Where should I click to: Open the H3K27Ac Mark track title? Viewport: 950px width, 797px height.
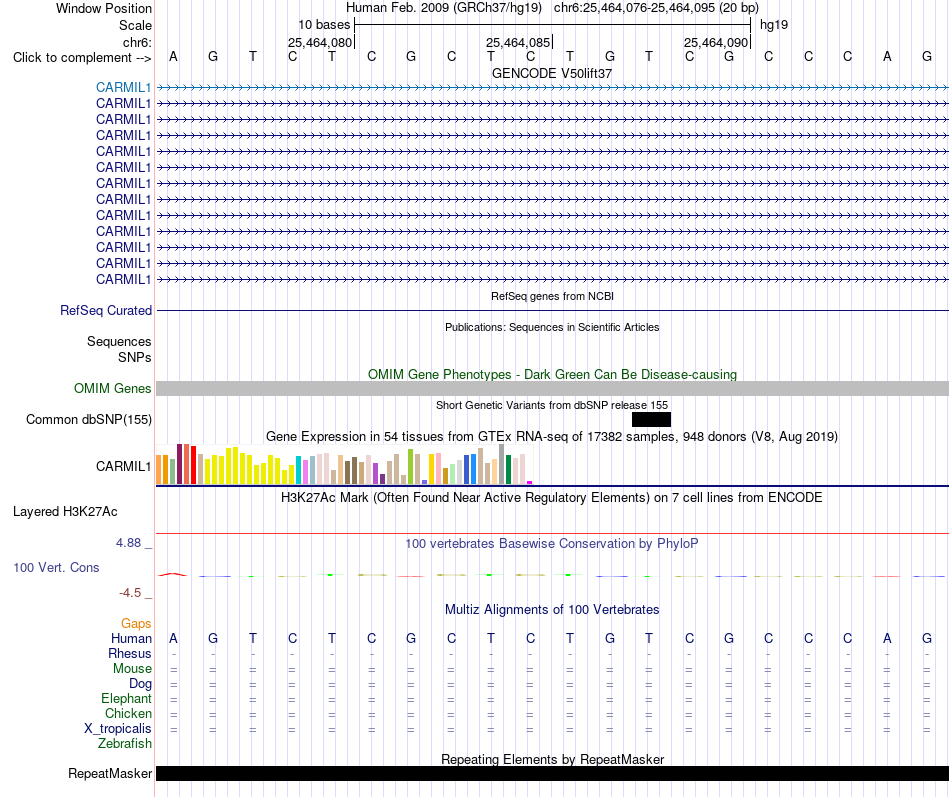(552, 498)
